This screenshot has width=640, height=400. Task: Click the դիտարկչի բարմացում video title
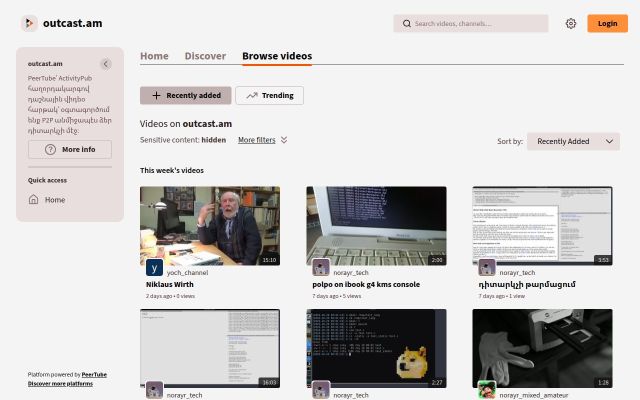pyautogui.click(x=527, y=284)
